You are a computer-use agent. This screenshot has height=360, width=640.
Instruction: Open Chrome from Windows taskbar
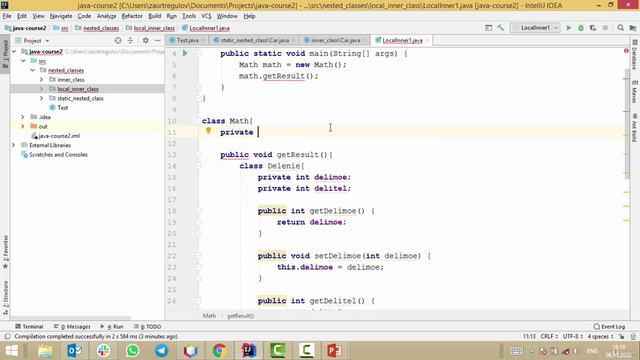point(219,351)
